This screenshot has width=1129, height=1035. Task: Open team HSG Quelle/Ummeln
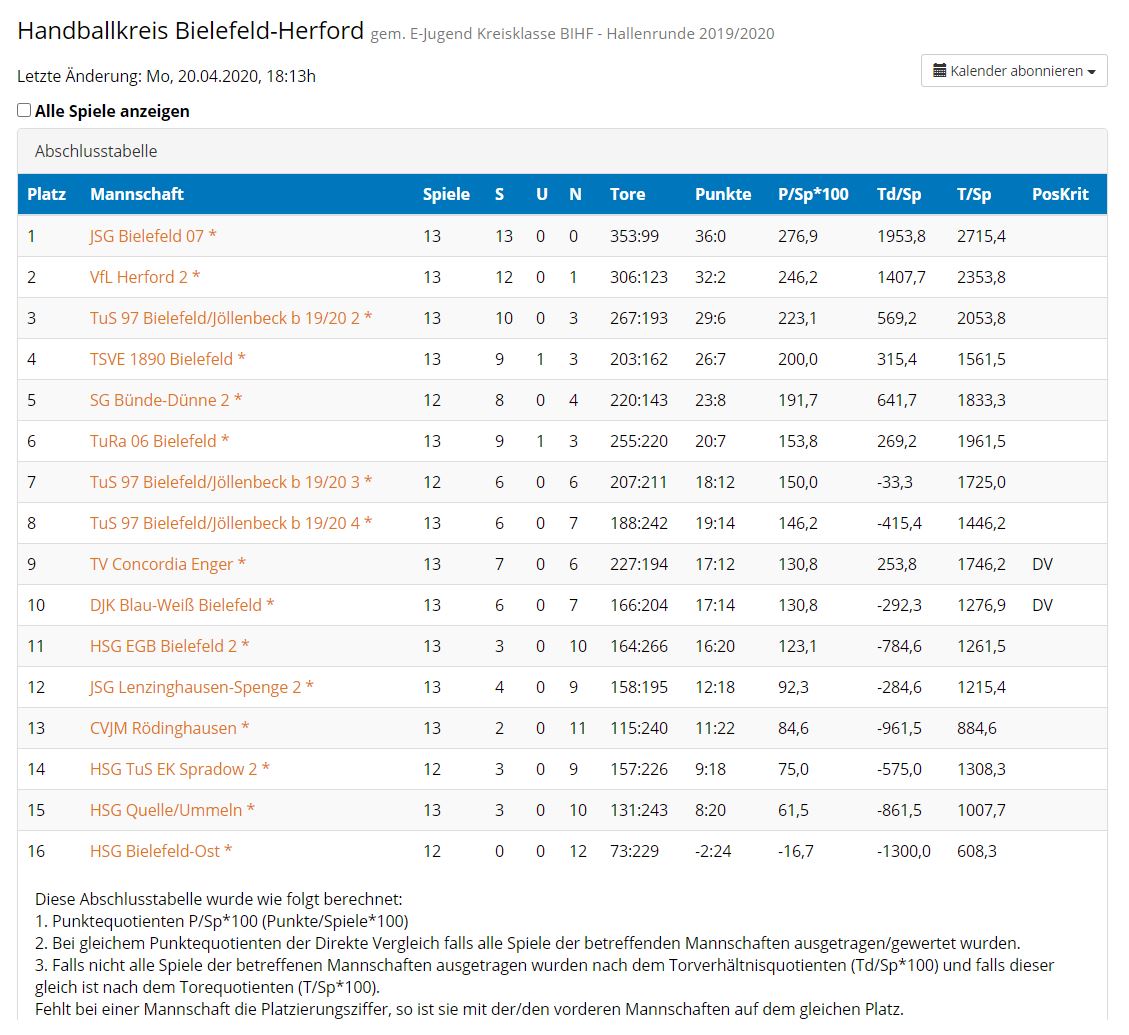172,811
